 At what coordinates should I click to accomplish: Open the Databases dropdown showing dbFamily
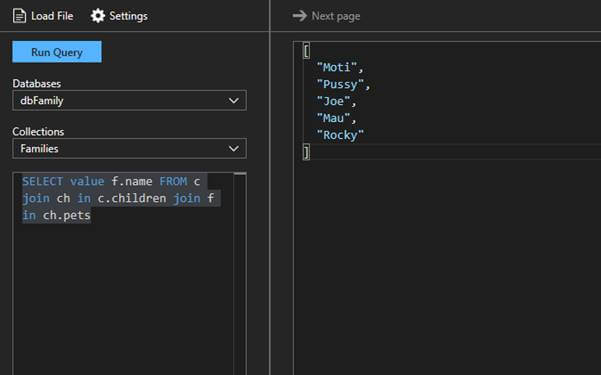coord(130,100)
